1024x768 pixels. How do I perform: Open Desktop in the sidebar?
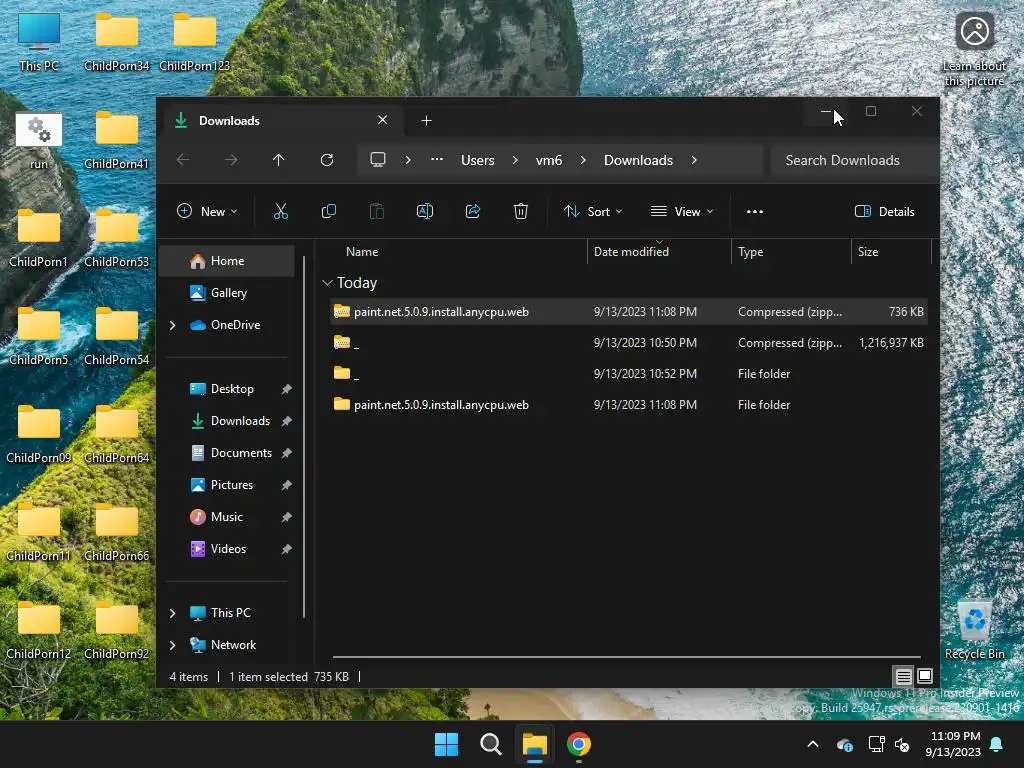tap(232, 389)
